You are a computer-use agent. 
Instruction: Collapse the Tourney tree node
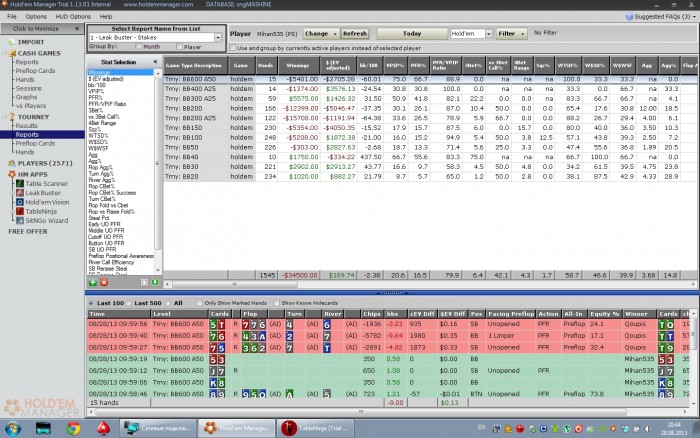(x=5, y=117)
